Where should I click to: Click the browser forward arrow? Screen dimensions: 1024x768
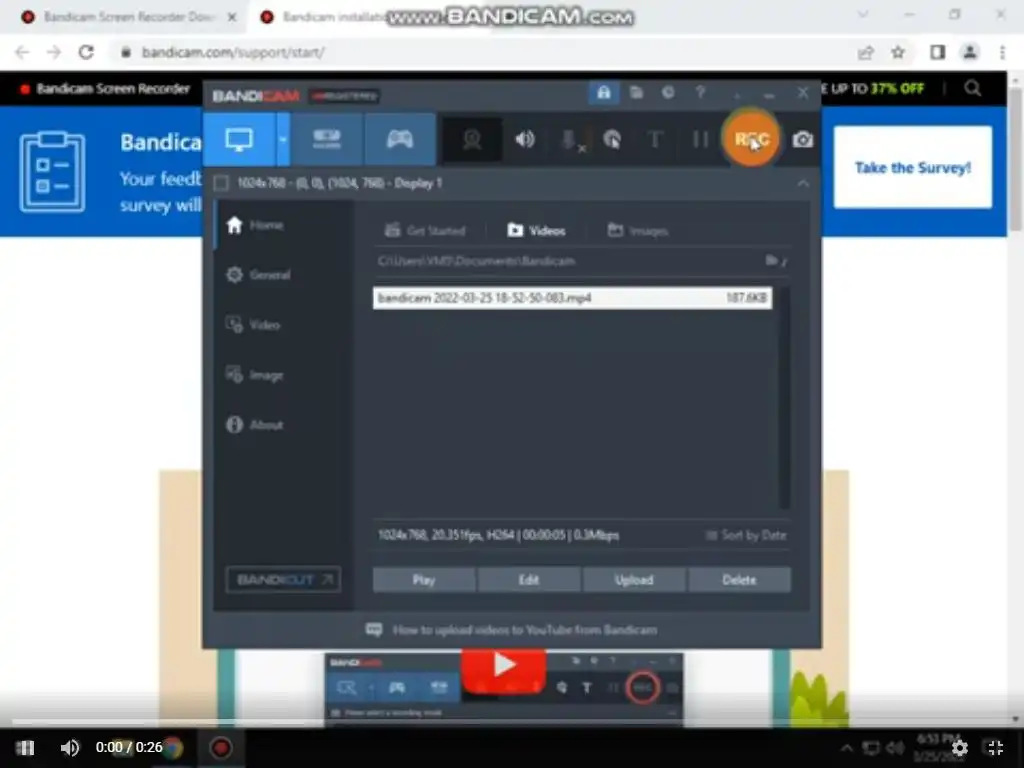coord(54,52)
